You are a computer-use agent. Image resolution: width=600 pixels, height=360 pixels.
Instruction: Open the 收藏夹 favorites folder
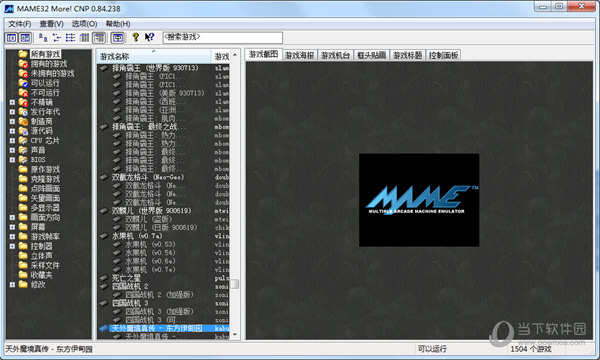(x=41, y=275)
